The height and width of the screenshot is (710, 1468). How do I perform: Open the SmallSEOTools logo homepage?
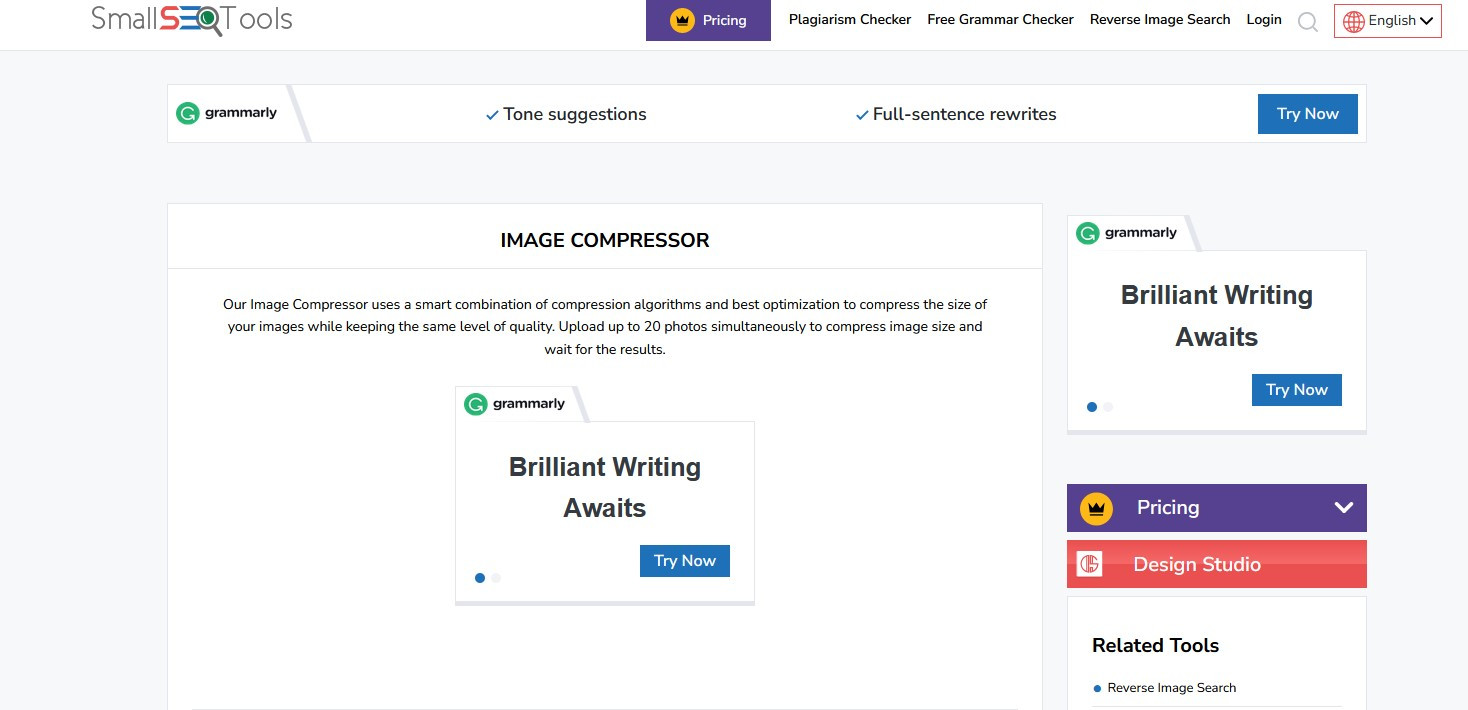point(192,19)
